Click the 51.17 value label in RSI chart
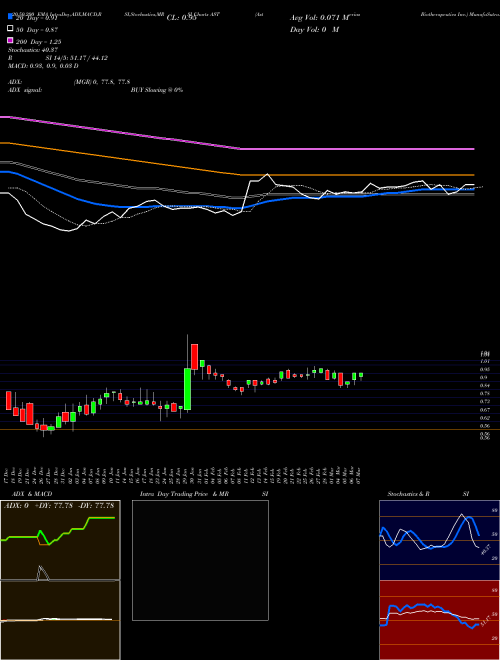 (x=486, y=621)
